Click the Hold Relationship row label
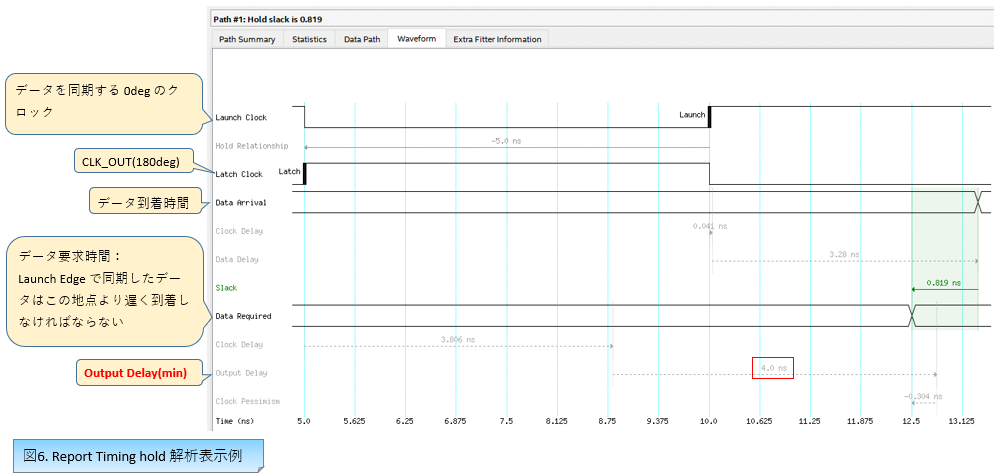Image resolution: width=994 pixels, height=475 pixels. (x=252, y=146)
